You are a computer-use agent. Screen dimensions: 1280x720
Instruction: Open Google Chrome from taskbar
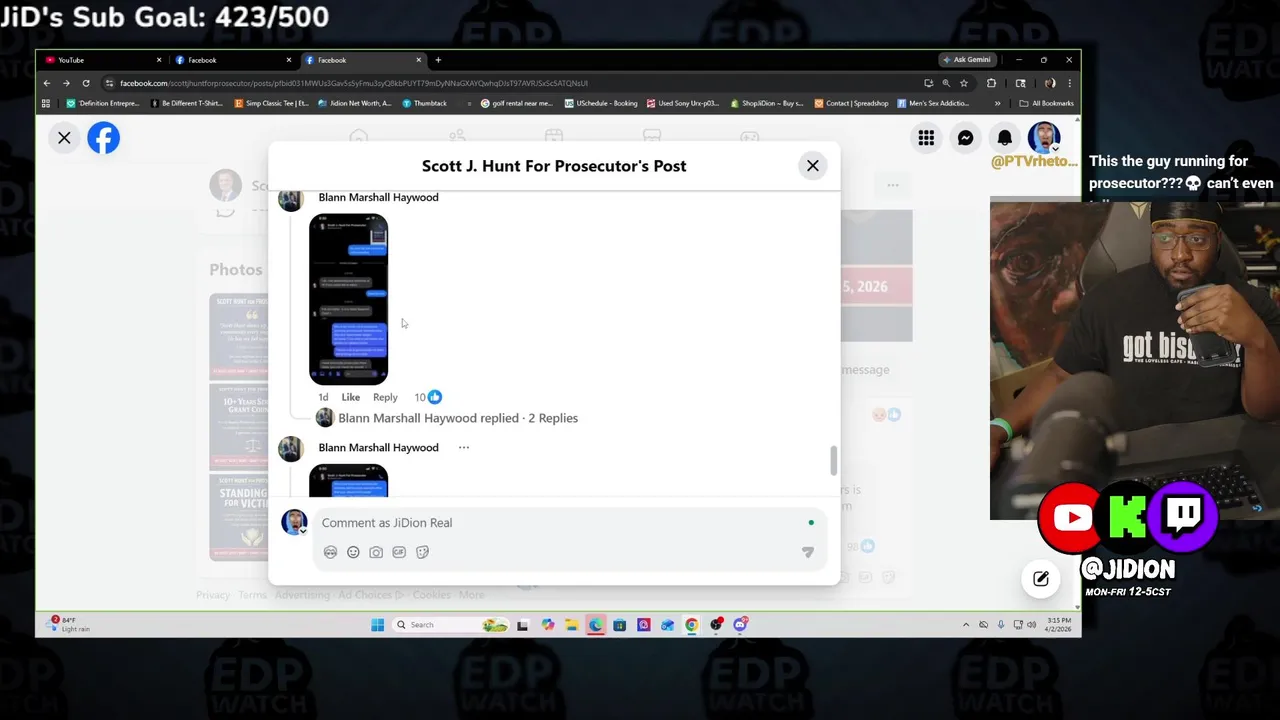pyautogui.click(x=691, y=625)
